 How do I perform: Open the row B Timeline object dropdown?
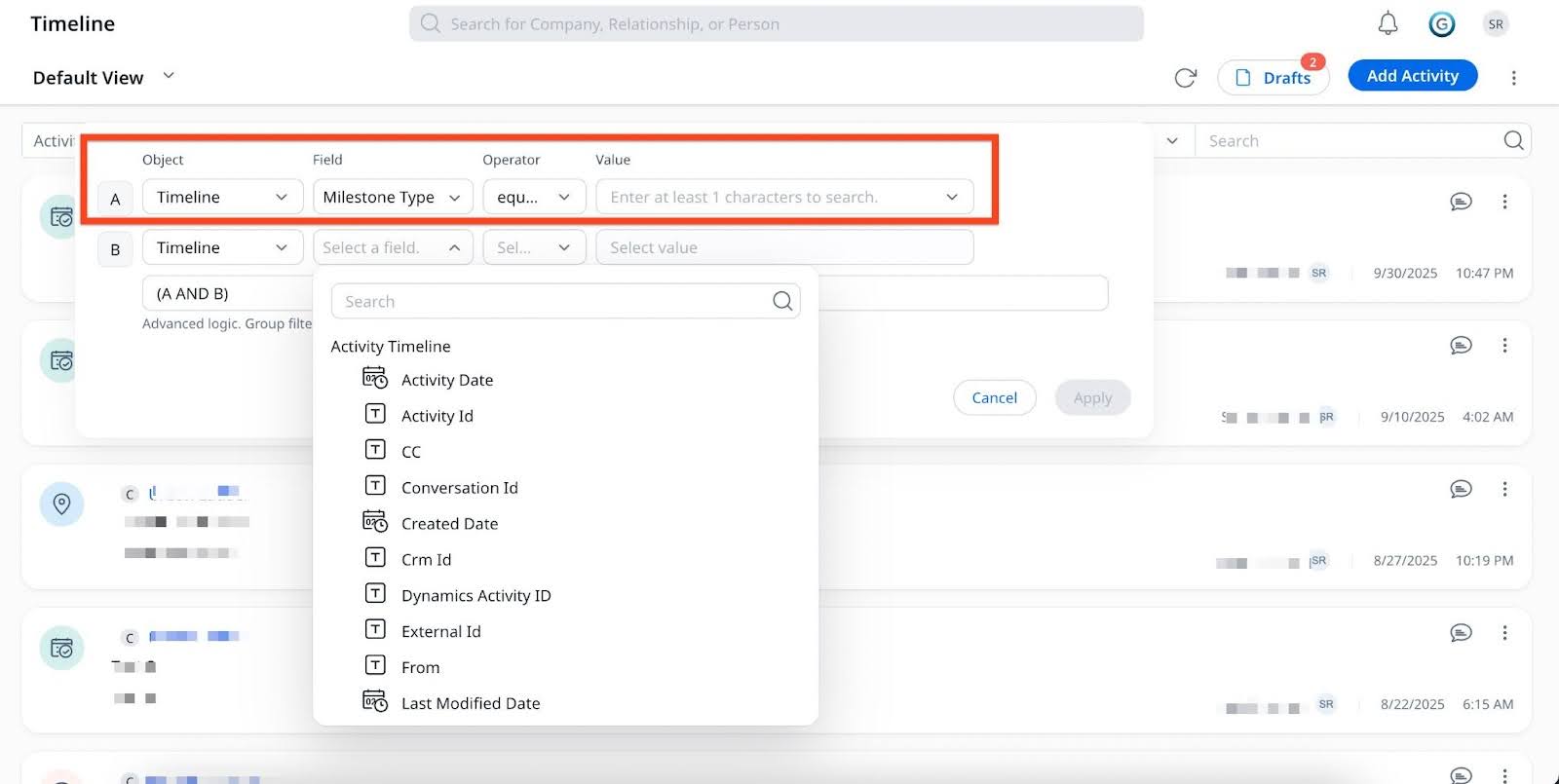[x=222, y=247]
